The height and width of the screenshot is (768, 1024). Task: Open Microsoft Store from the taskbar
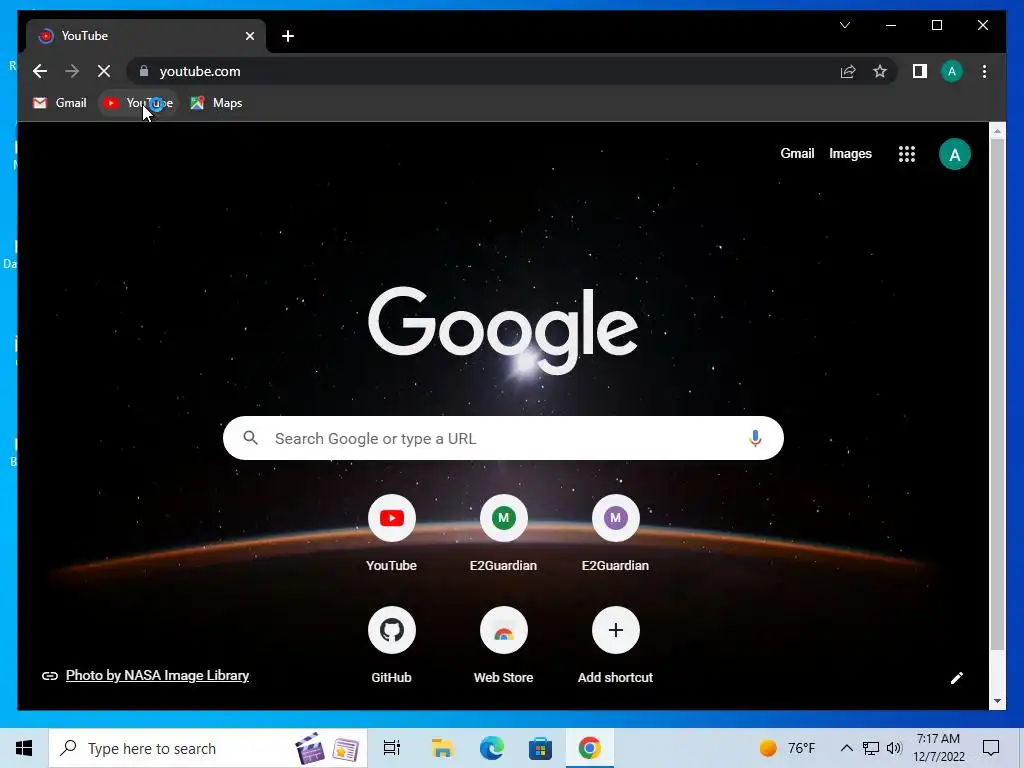click(540, 748)
